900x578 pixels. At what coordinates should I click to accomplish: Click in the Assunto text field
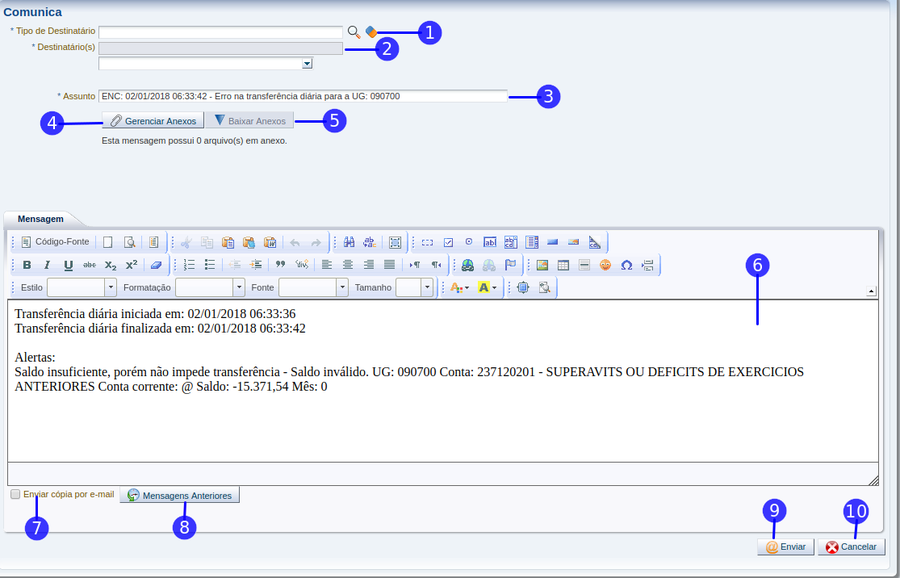click(304, 96)
